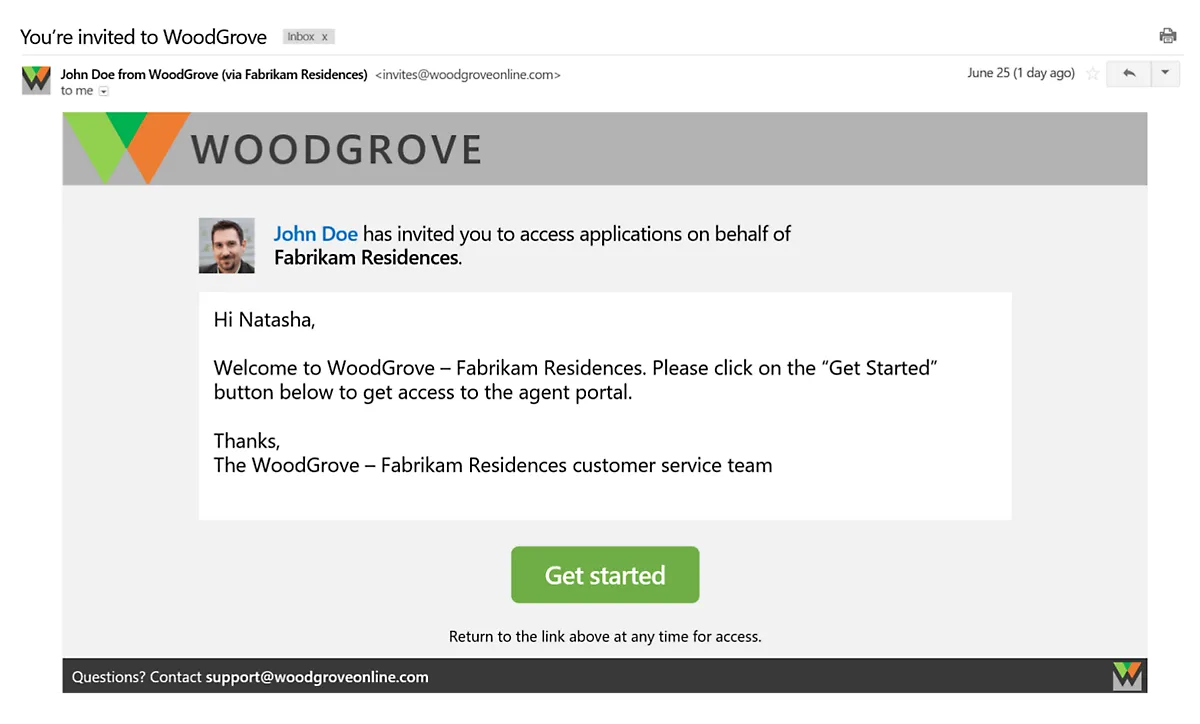The height and width of the screenshot is (724, 1200).
Task: Star this email from WoodGrove
Action: pos(1092,74)
